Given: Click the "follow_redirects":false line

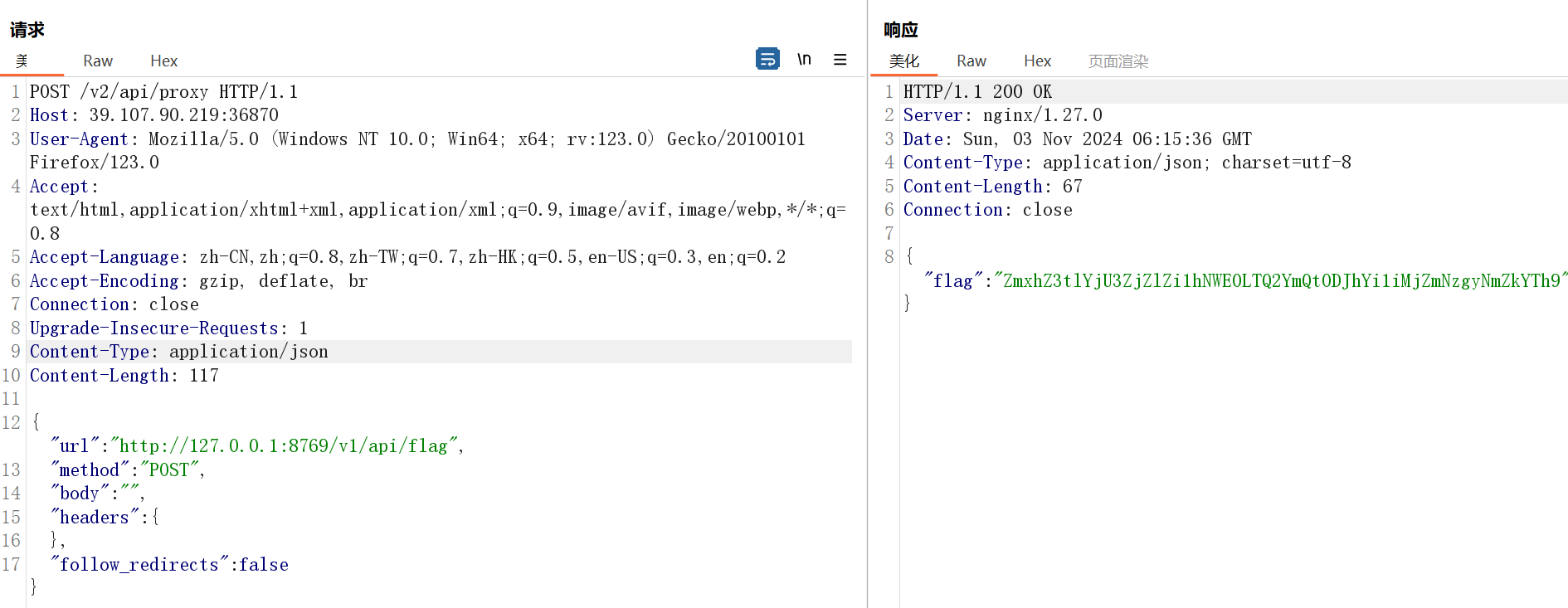Looking at the screenshot, I should point(170,565).
